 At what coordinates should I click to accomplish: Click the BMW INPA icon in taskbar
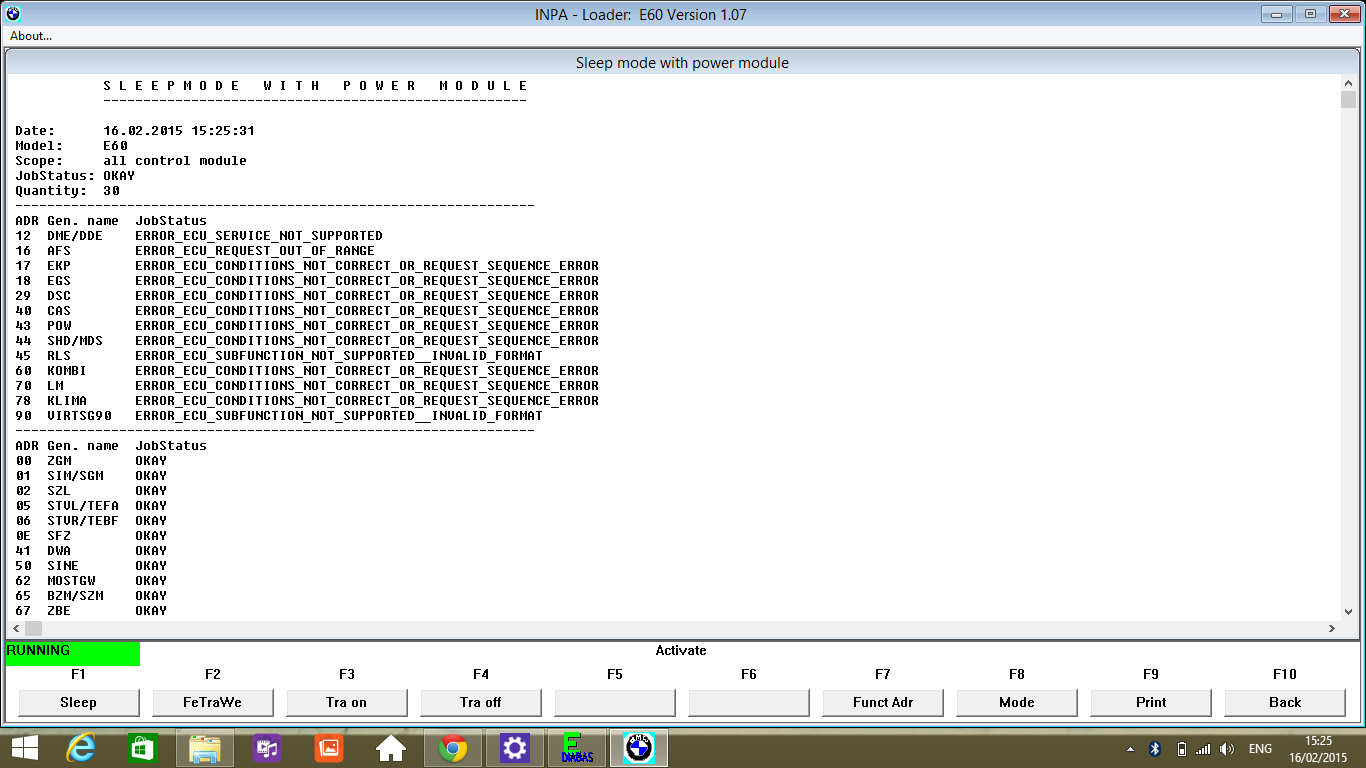click(639, 748)
